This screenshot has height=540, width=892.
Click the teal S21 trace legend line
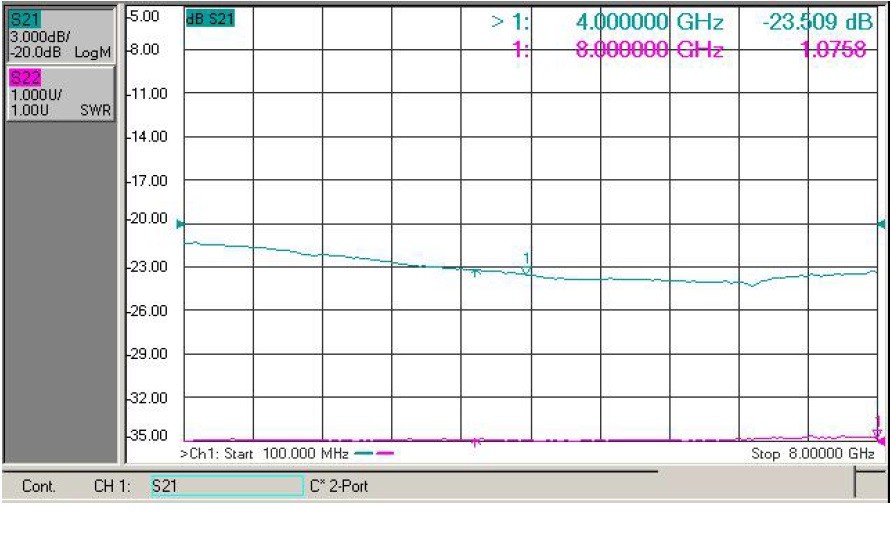pyautogui.click(x=364, y=454)
